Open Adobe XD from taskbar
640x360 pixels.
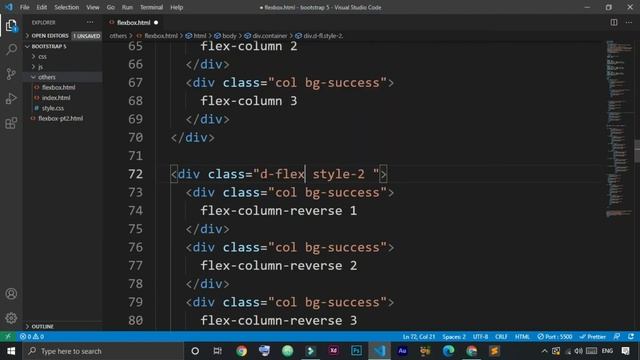tap(333, 351)
